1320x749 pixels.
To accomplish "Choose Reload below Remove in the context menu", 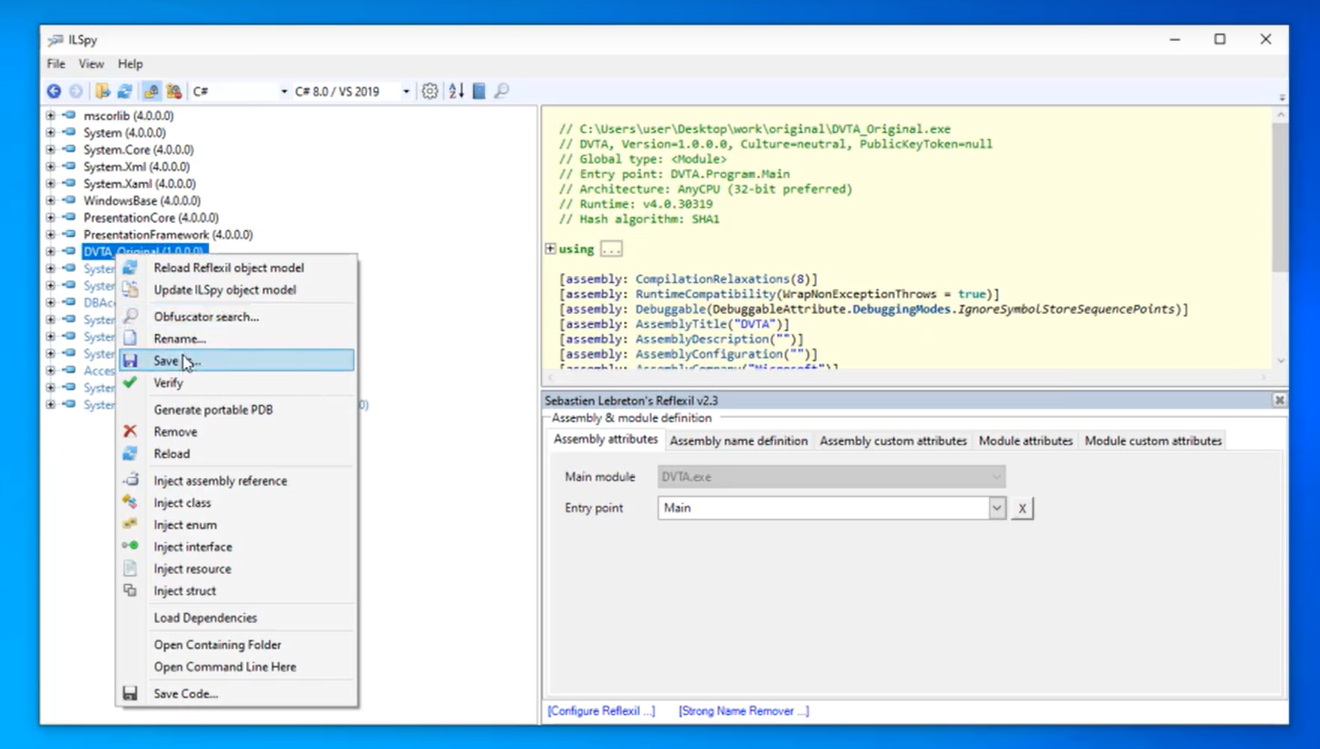I will pos(236,454).
